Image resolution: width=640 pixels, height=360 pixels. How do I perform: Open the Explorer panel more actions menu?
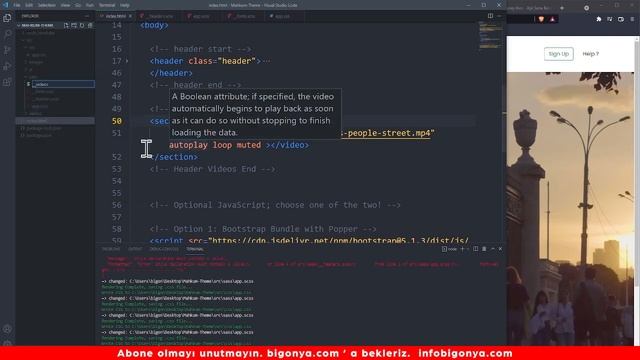tap(87, 16)
